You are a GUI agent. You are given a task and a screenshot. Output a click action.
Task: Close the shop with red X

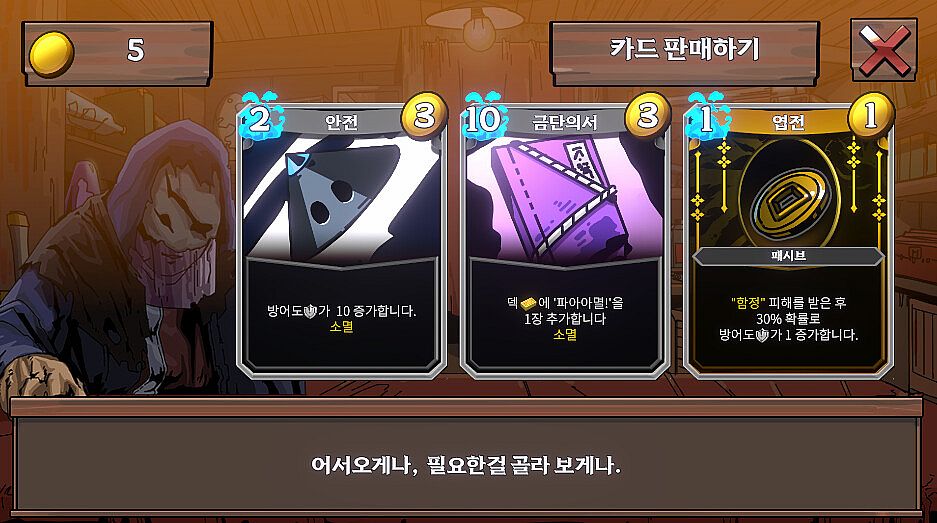(884, 50)
